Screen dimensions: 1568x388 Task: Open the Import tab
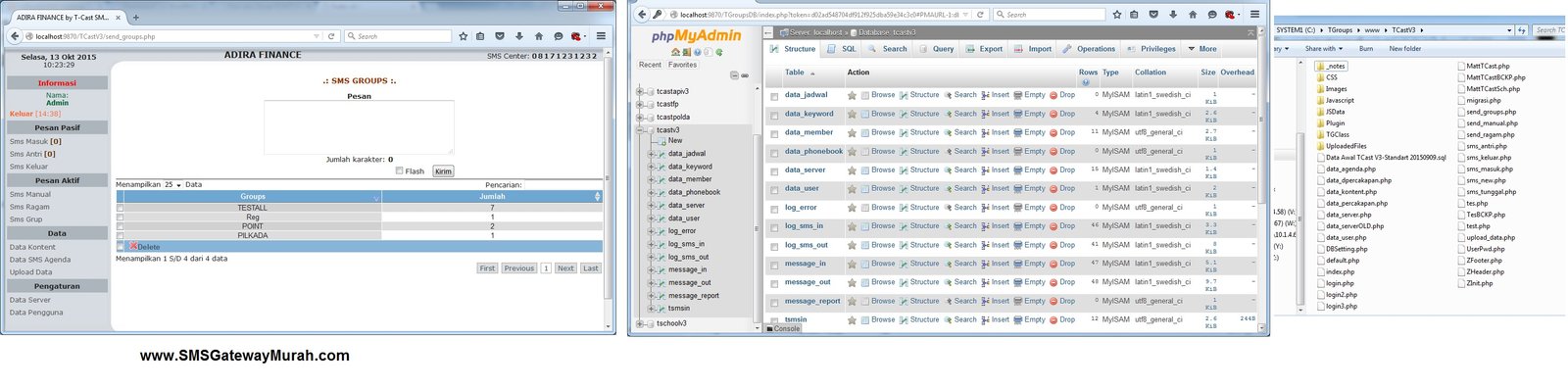point(1033,48)
